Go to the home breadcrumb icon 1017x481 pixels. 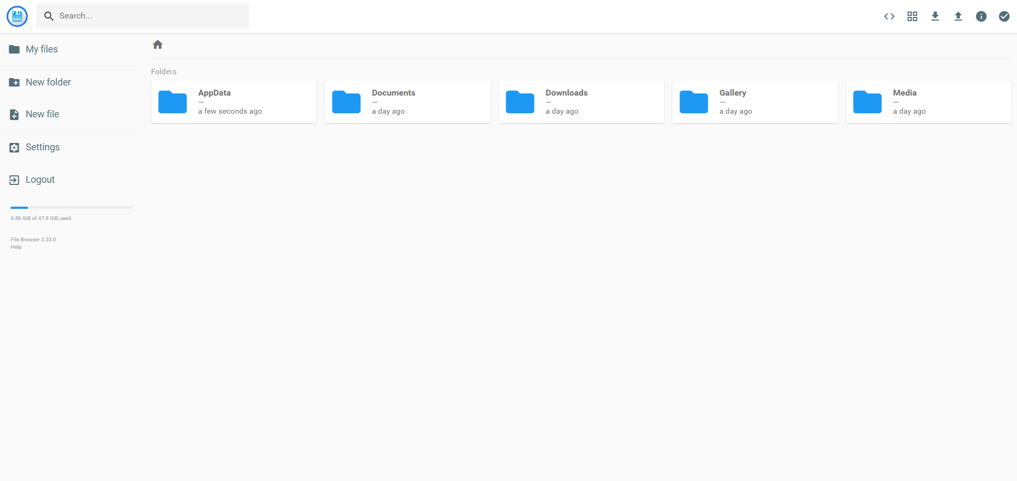[158, 45]
